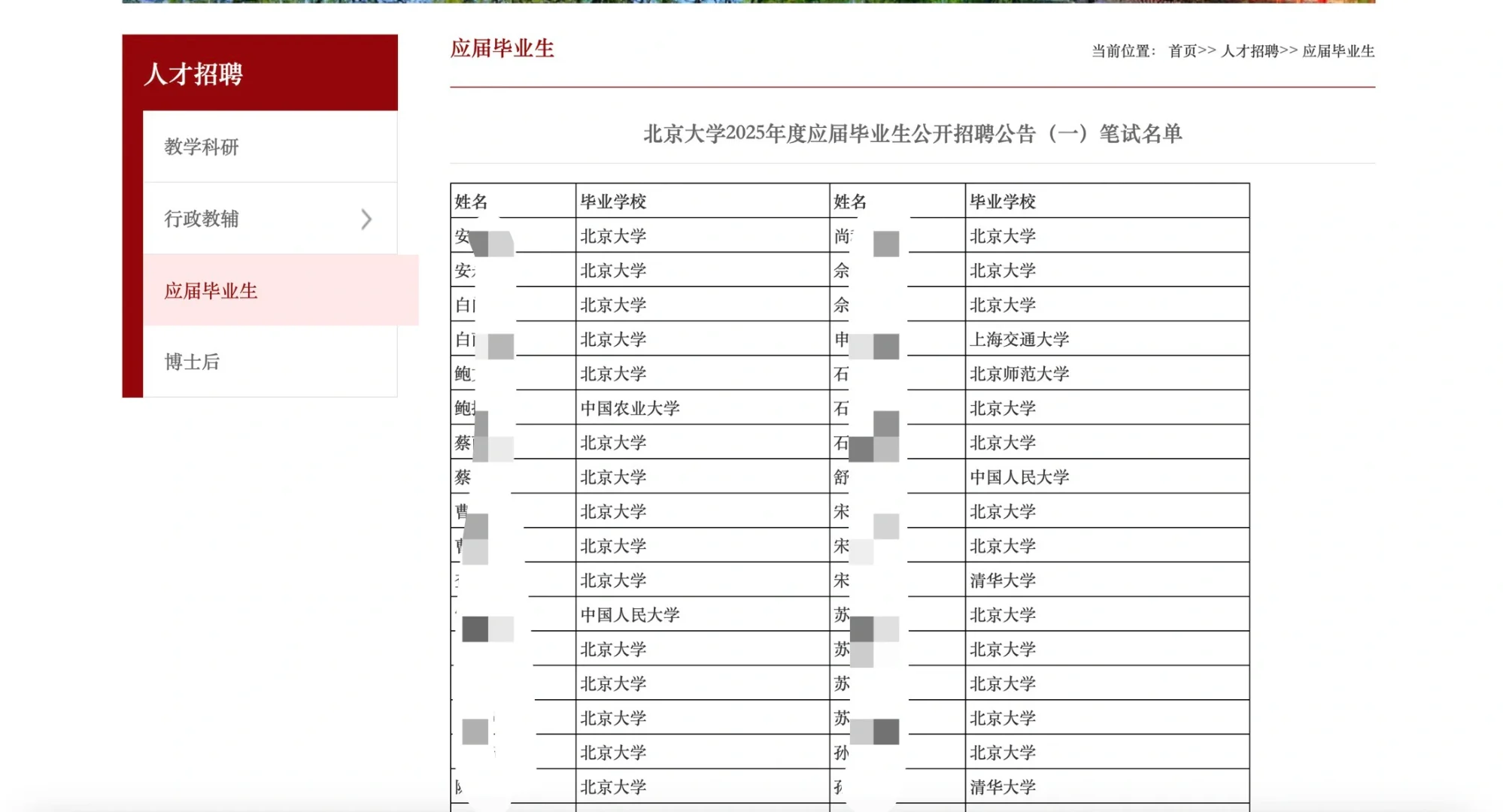Image resolution: width=1503 pixels, height=812 pixels.
Task: Click the 清华大学 cell in the right column
Action: tap(1002, 580)
